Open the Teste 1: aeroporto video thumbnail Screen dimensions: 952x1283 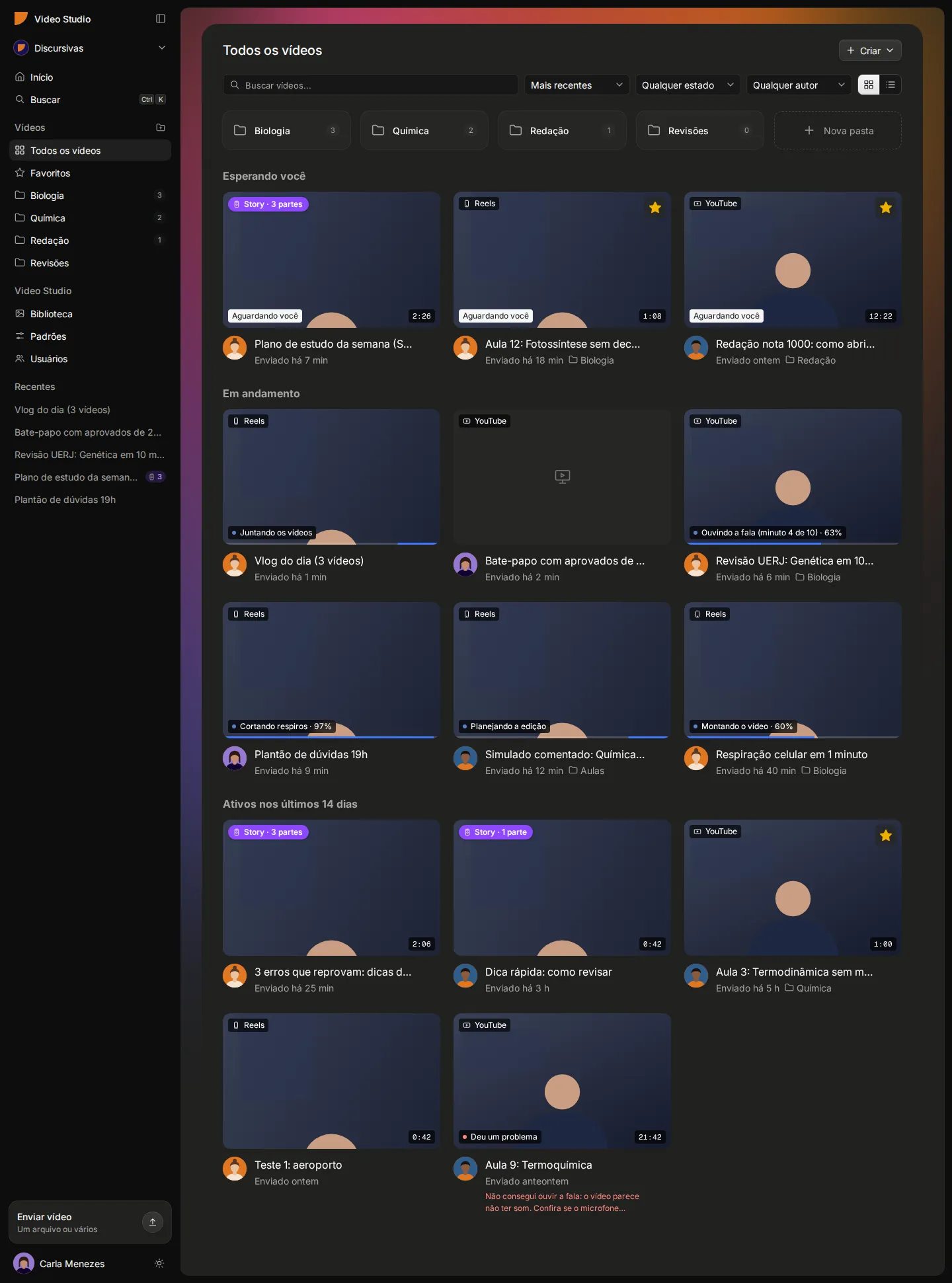[x=331, y=1081]
